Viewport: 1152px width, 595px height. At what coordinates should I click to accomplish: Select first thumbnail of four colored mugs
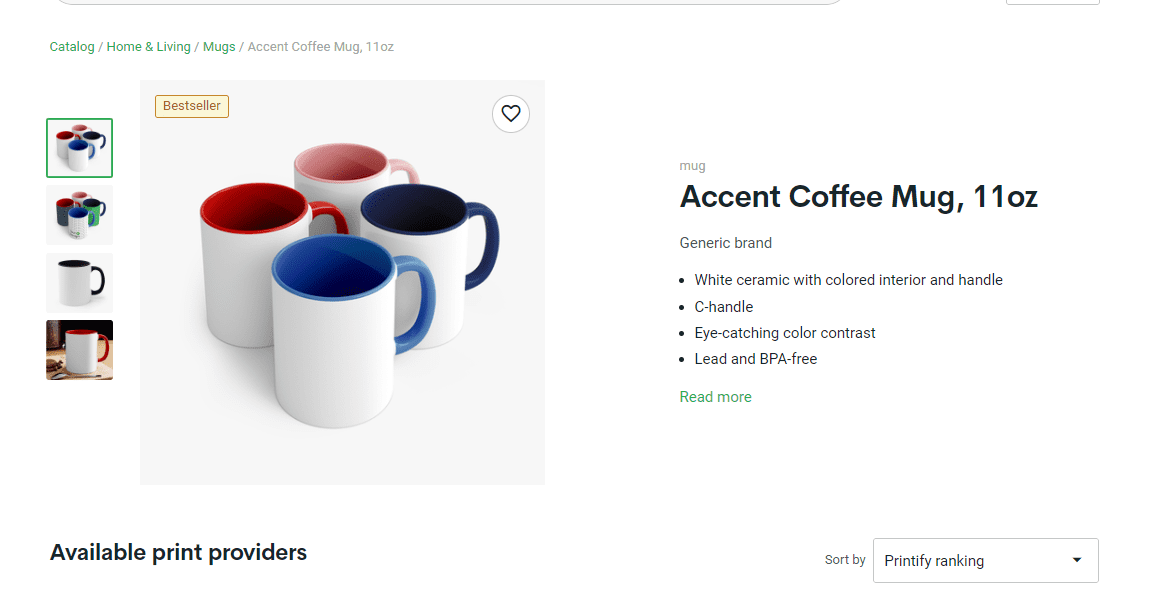tap(79, 148)
